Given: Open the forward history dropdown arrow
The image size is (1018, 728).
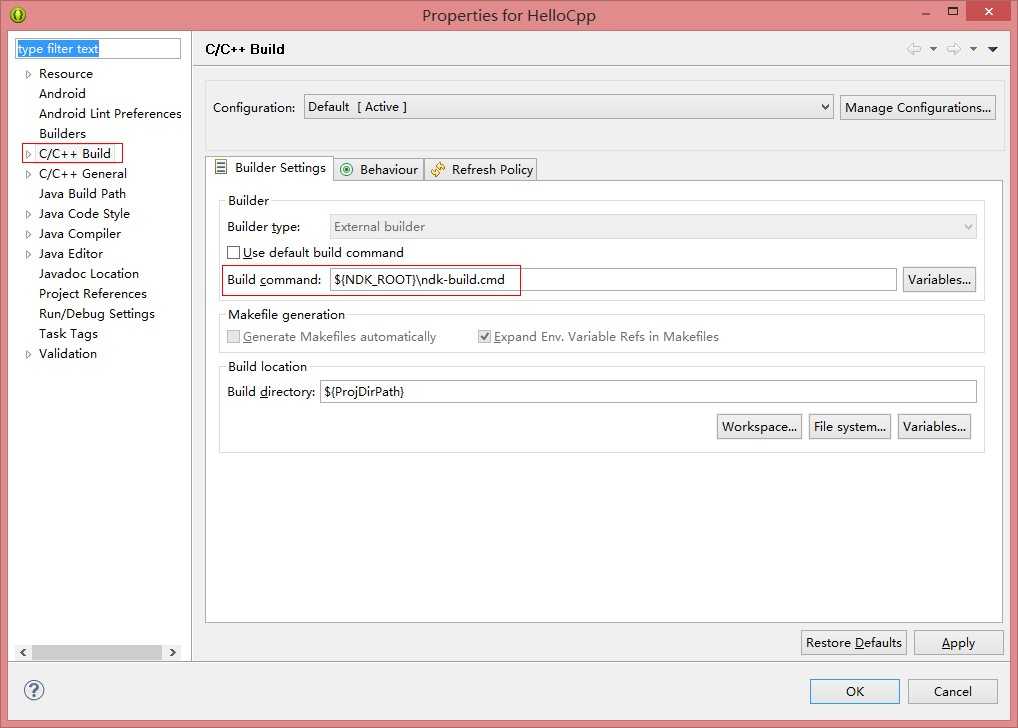Looking at the screenshot, I should [973, 49].
